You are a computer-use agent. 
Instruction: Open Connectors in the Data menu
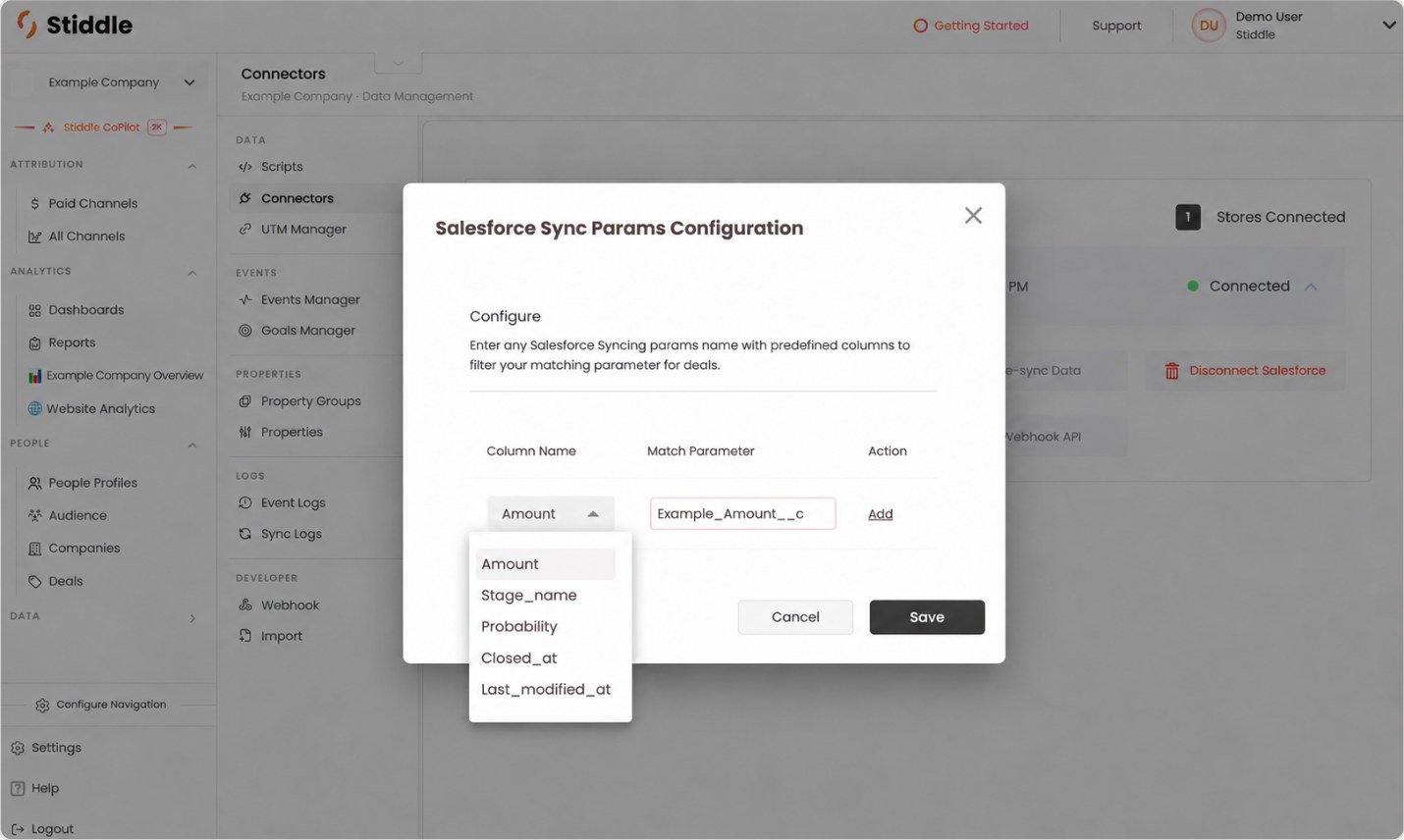click(316, 198)
